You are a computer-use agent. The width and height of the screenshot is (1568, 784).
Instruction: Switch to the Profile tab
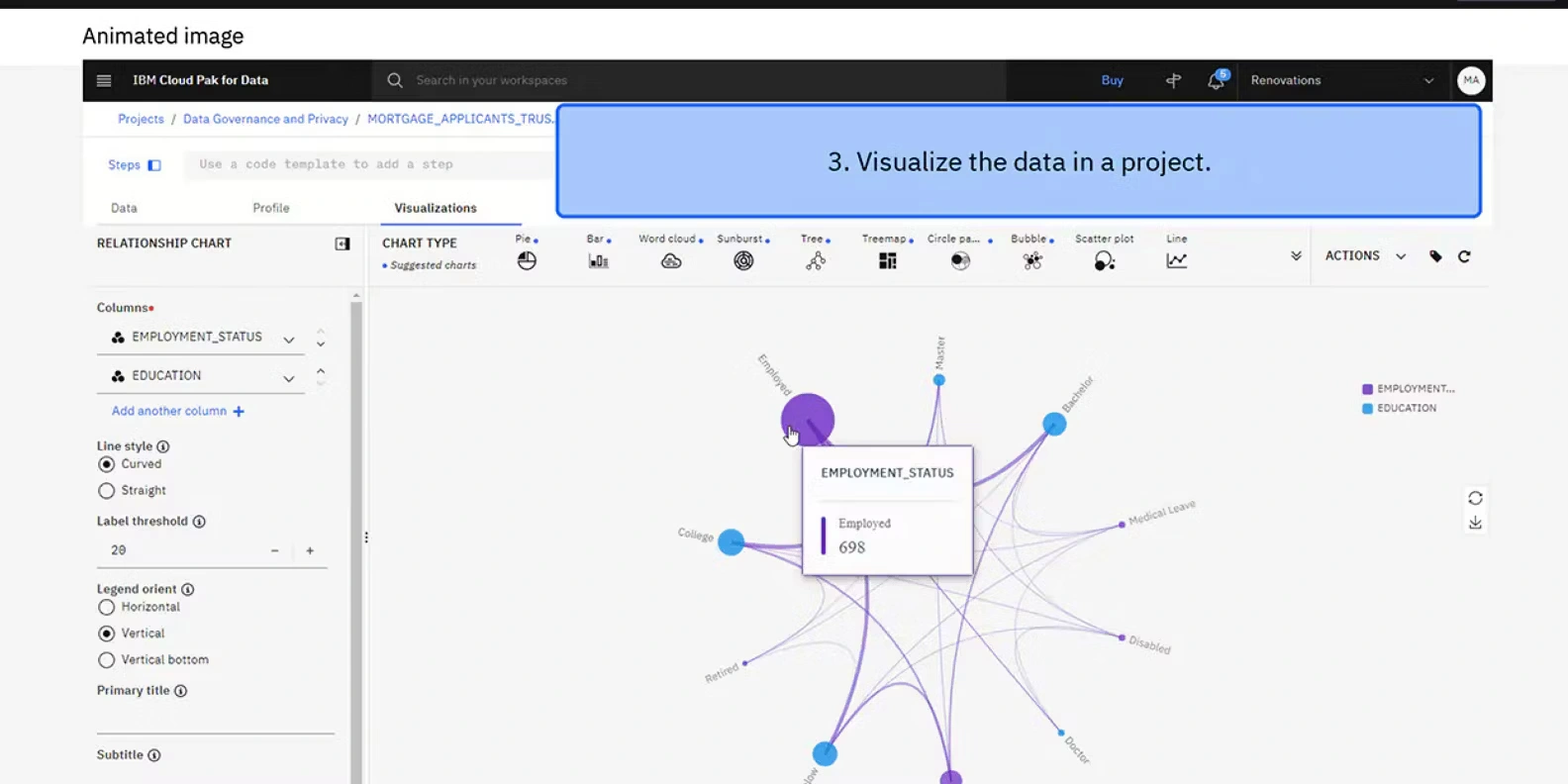coord(270,208)
